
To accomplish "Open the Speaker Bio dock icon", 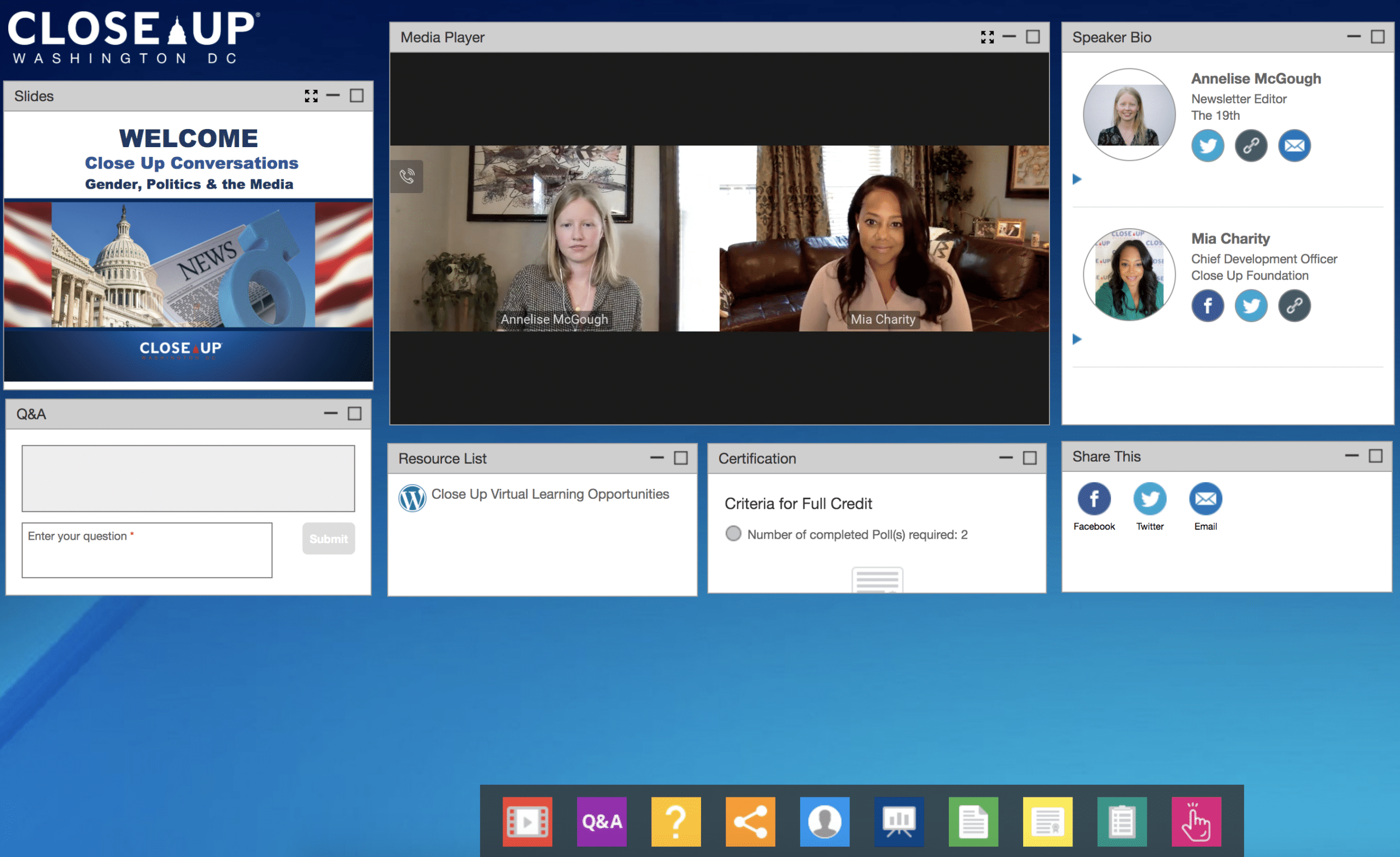I will 825,821.
